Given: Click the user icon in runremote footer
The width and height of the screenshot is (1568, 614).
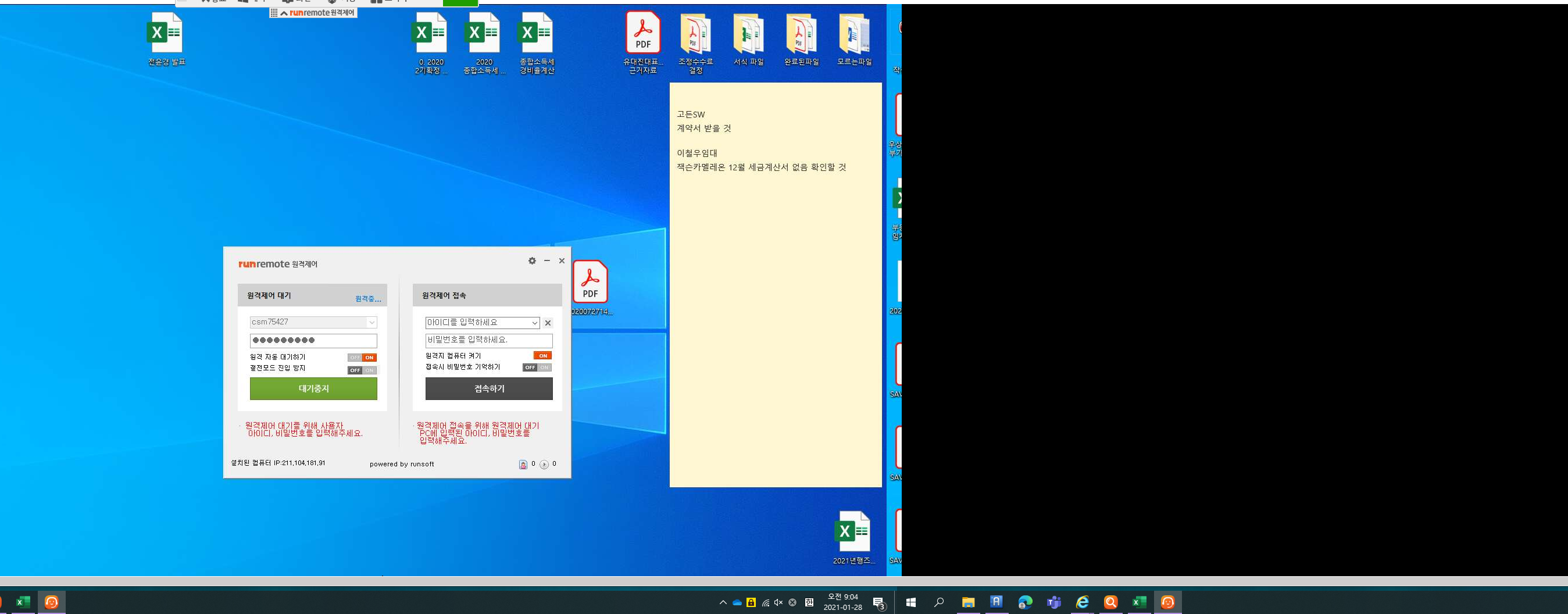Looking at the screenshot, I should pyautogui.click(x=523, y=465).
